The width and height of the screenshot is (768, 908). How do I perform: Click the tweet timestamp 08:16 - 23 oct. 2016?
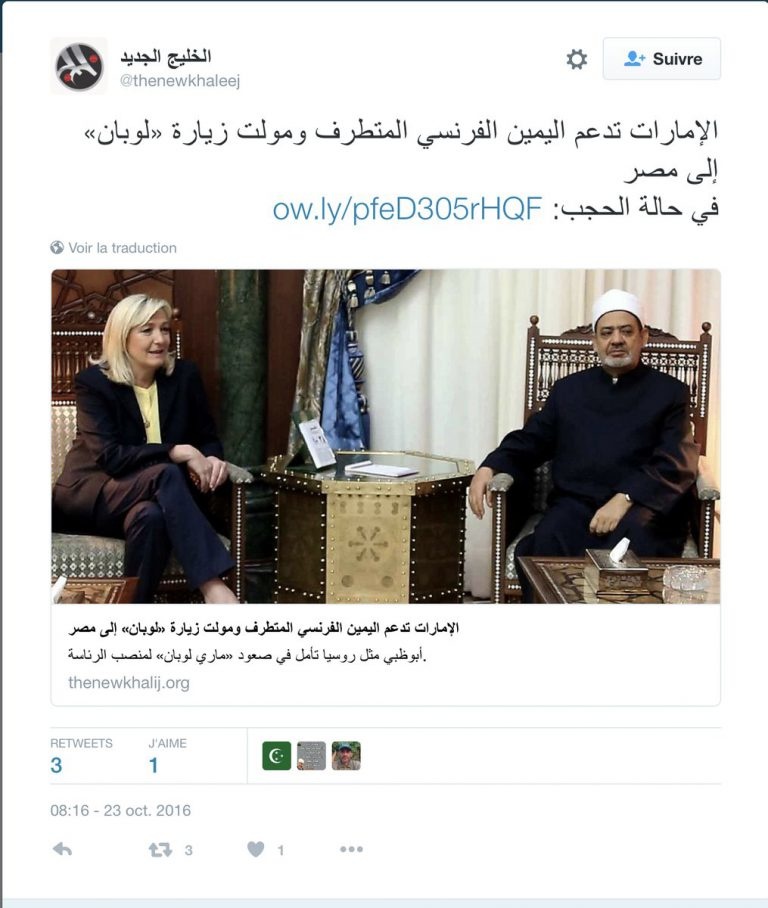pos(120,810)
